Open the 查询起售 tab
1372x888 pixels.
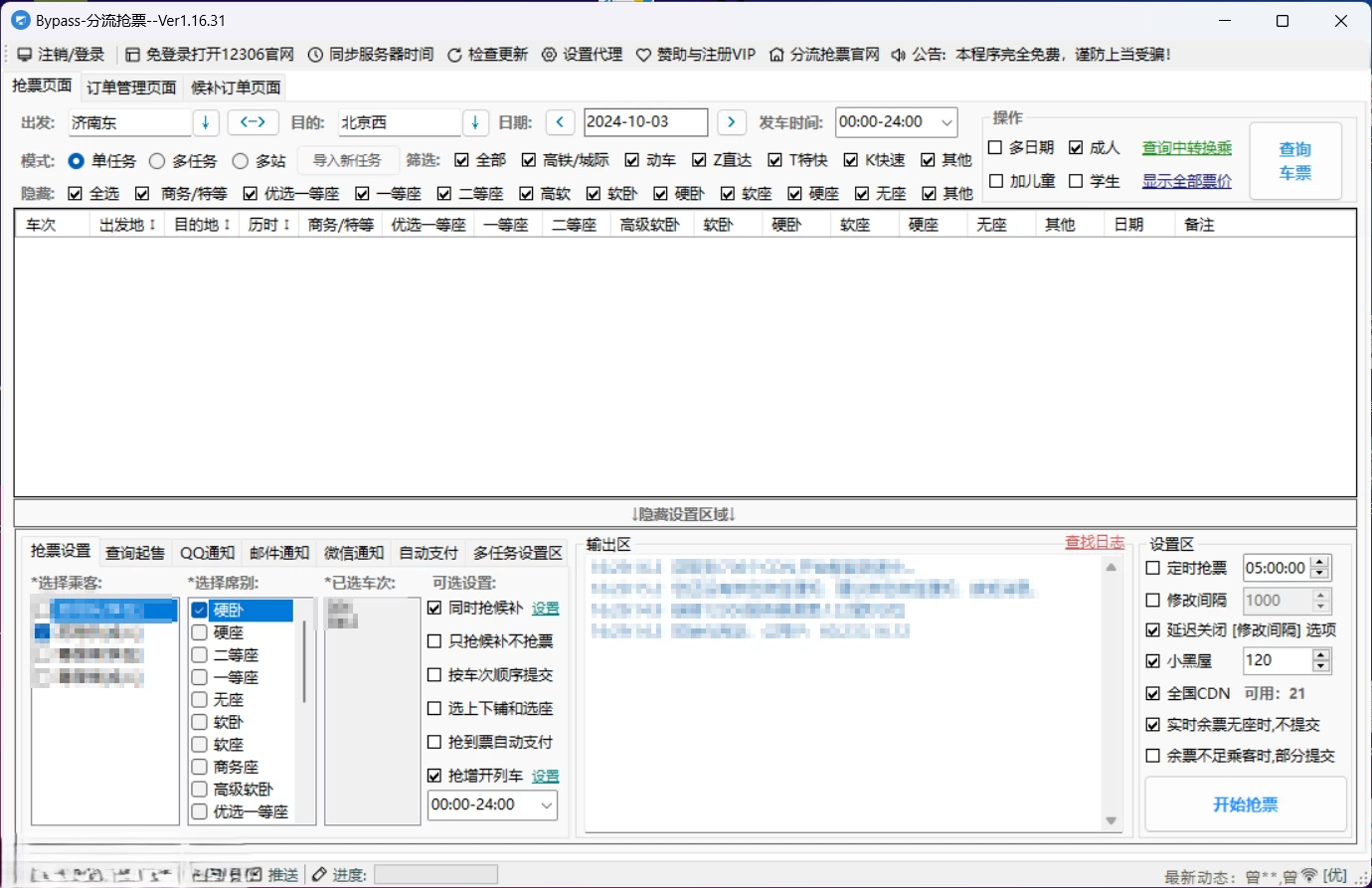135,553
